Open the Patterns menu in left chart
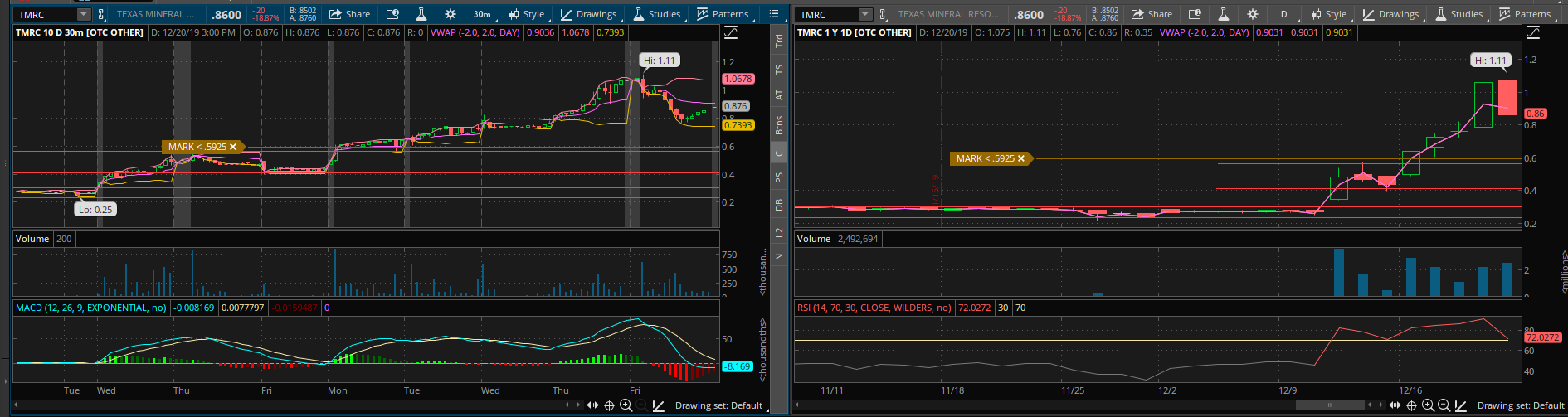 723,14
